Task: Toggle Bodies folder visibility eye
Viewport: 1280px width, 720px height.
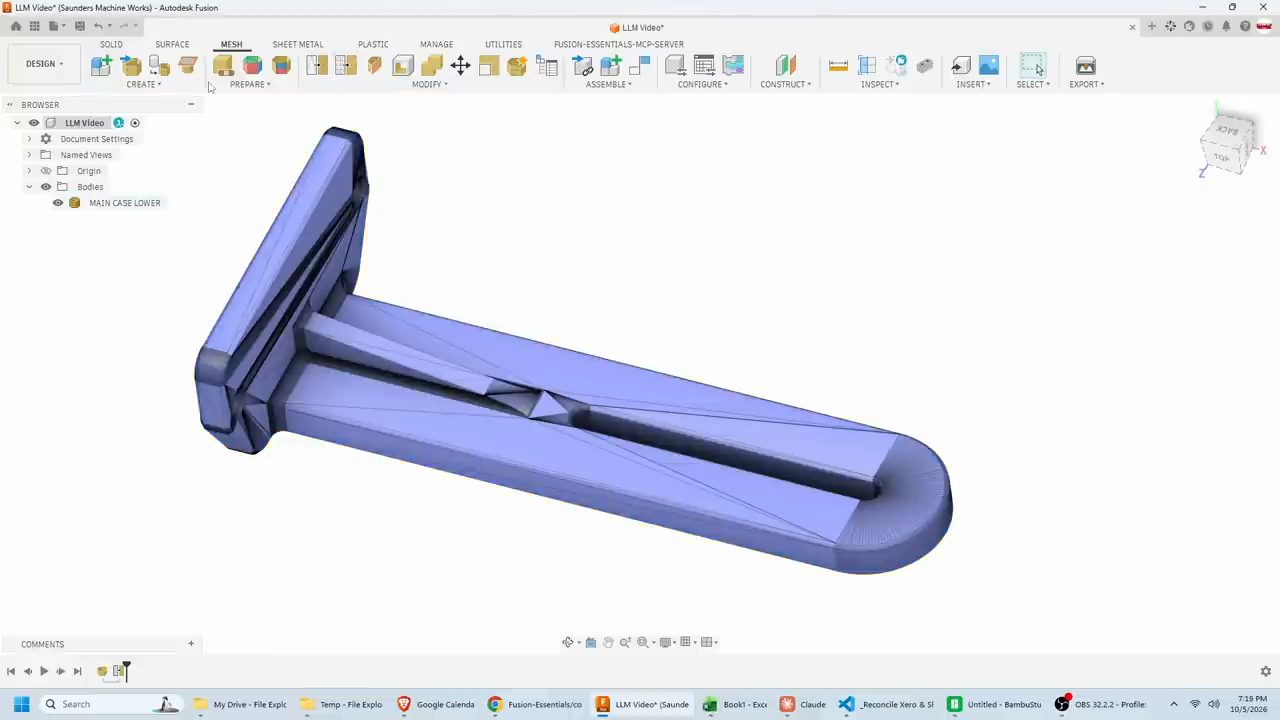Action: point(46,187)
